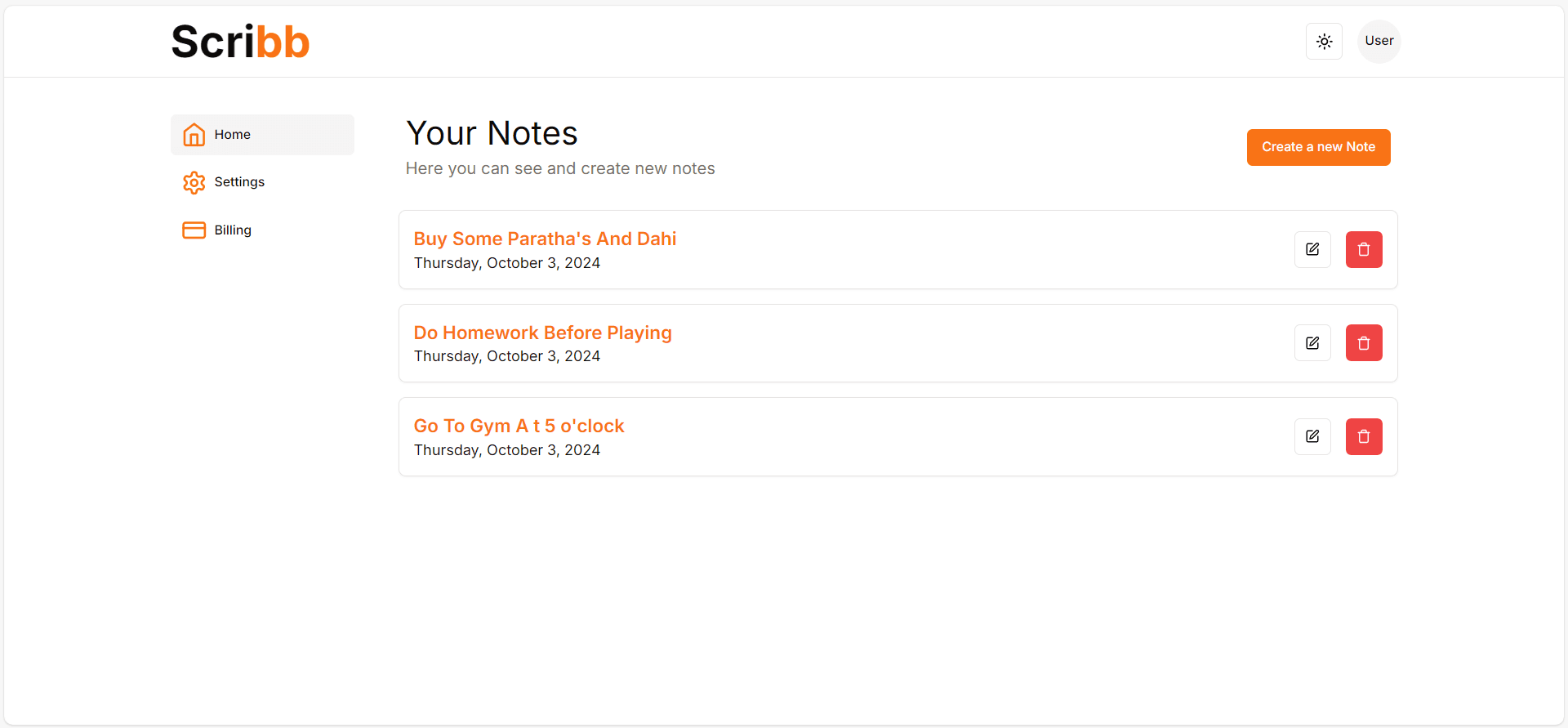This screenshot has width=1568, height=728.
Task: Open the Billing sidebar label
Action: click(x=233, y=230)
